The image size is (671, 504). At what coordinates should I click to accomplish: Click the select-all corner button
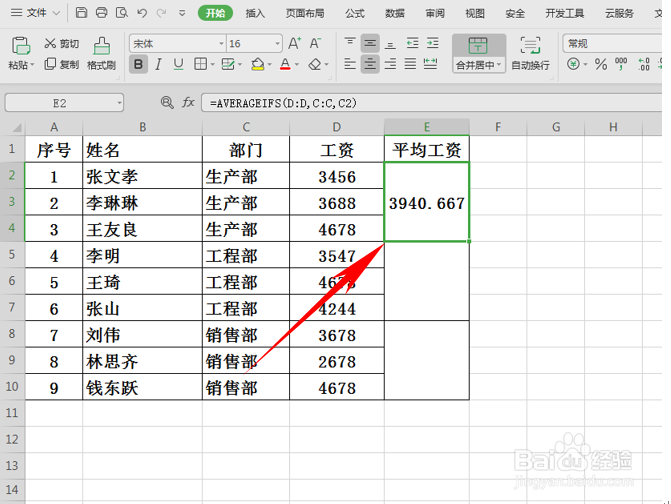click(13, 127)
